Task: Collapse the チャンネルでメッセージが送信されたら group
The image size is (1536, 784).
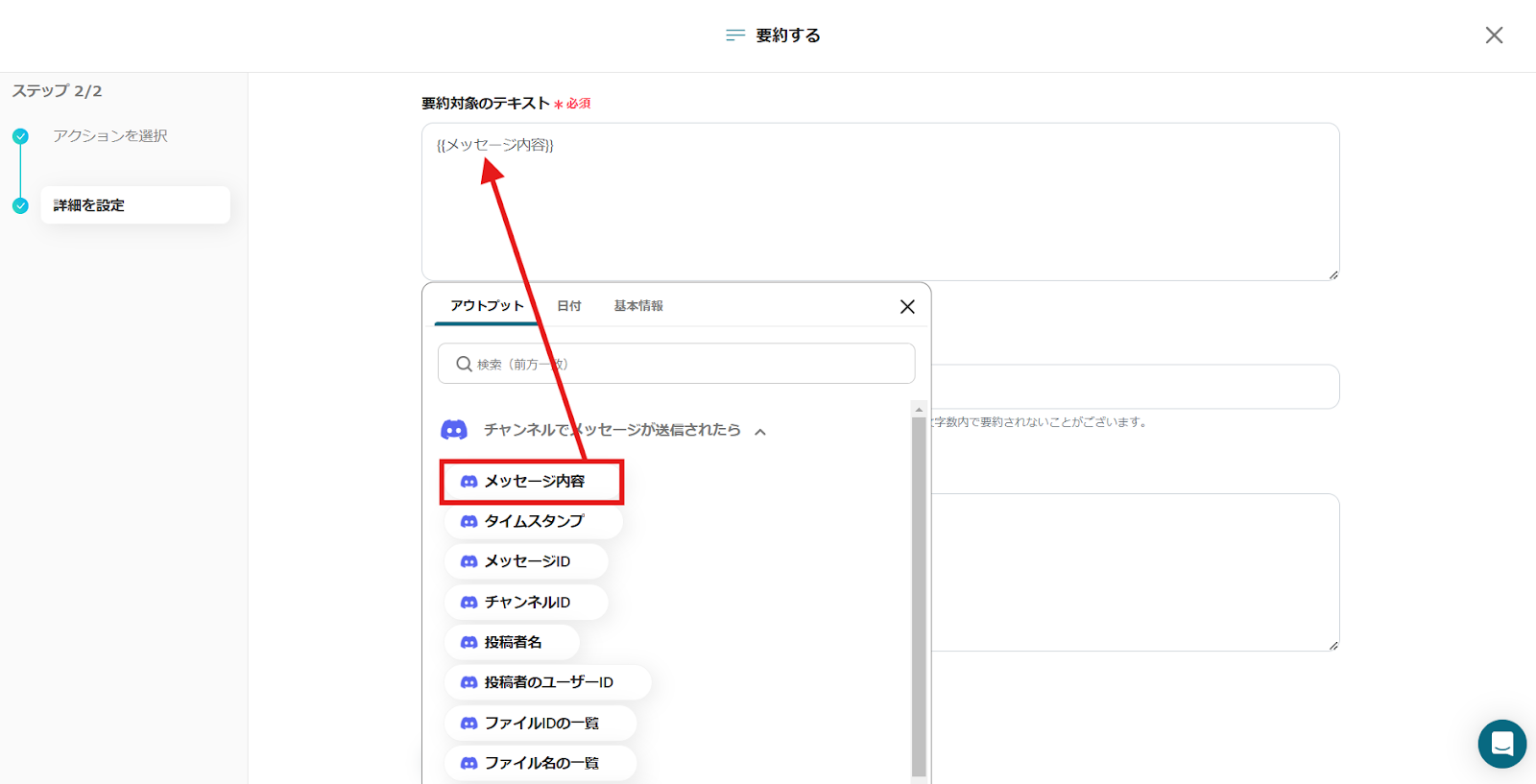Action: (760, 432)
